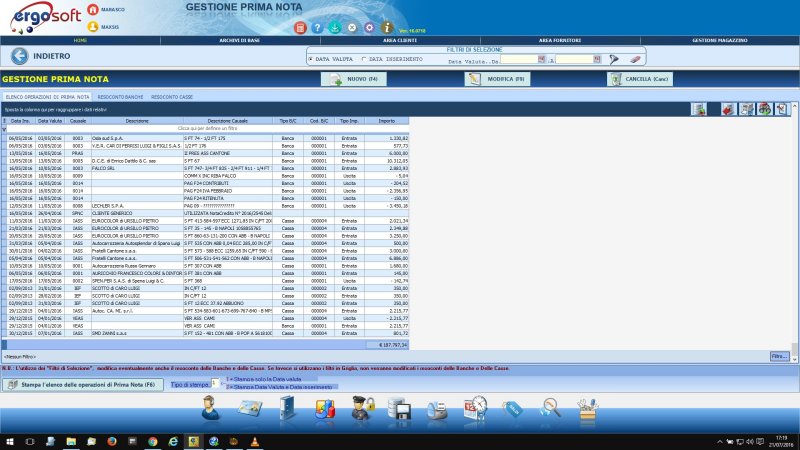Sort by the Descrizione Causale column header
Image resolution: width=800 pixels, height=450 pixels.
228,121
